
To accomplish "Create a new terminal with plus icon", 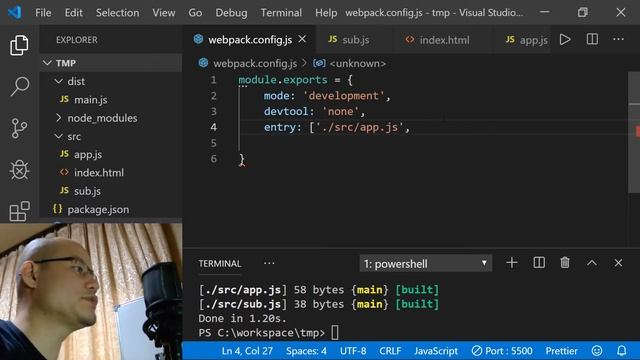I will pyautogui.click(x=511, y=263).
